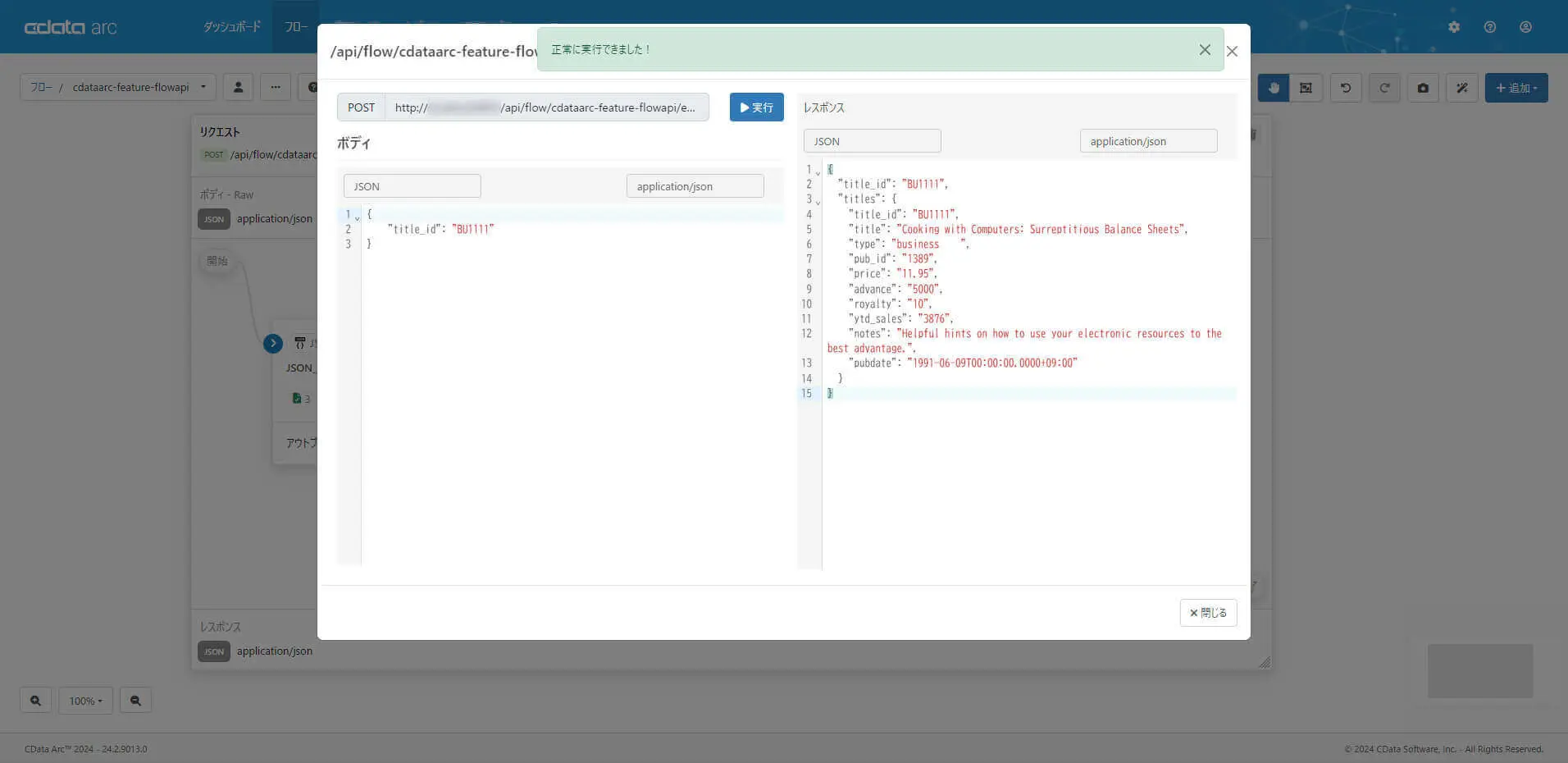Click the flow minimap thumbnail
Screen dimensions: 1568x763
point(1480,671)
